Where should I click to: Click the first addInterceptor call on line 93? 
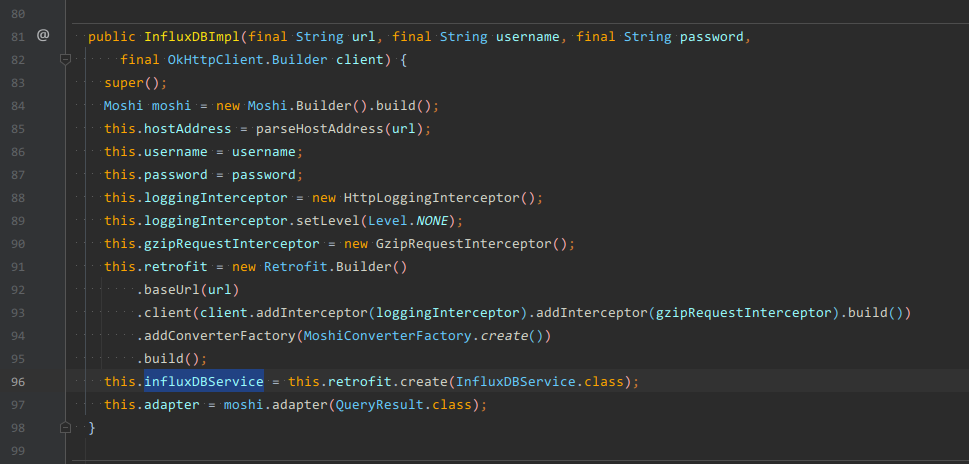point(311,313)
